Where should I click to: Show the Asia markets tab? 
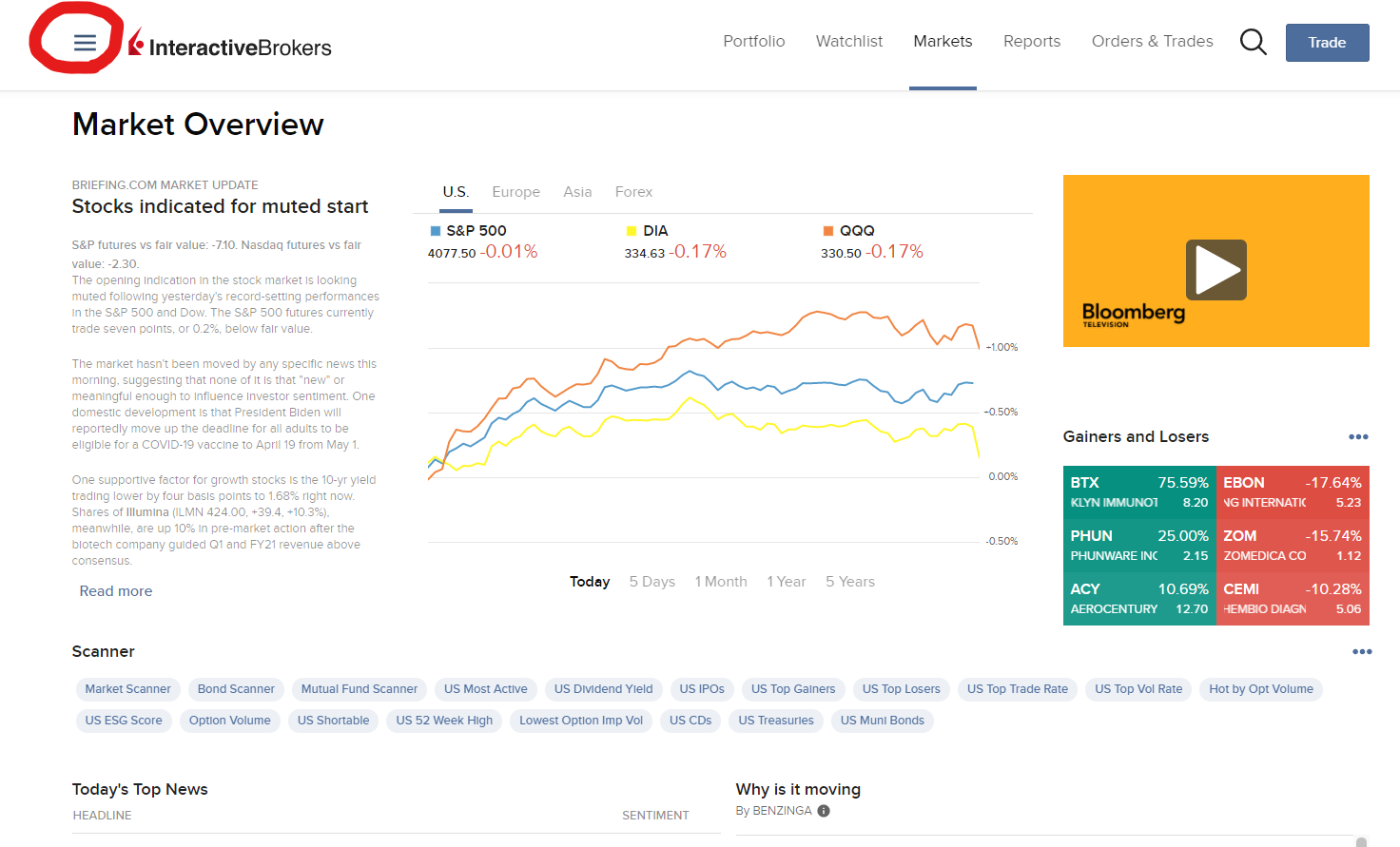point(577,192)
